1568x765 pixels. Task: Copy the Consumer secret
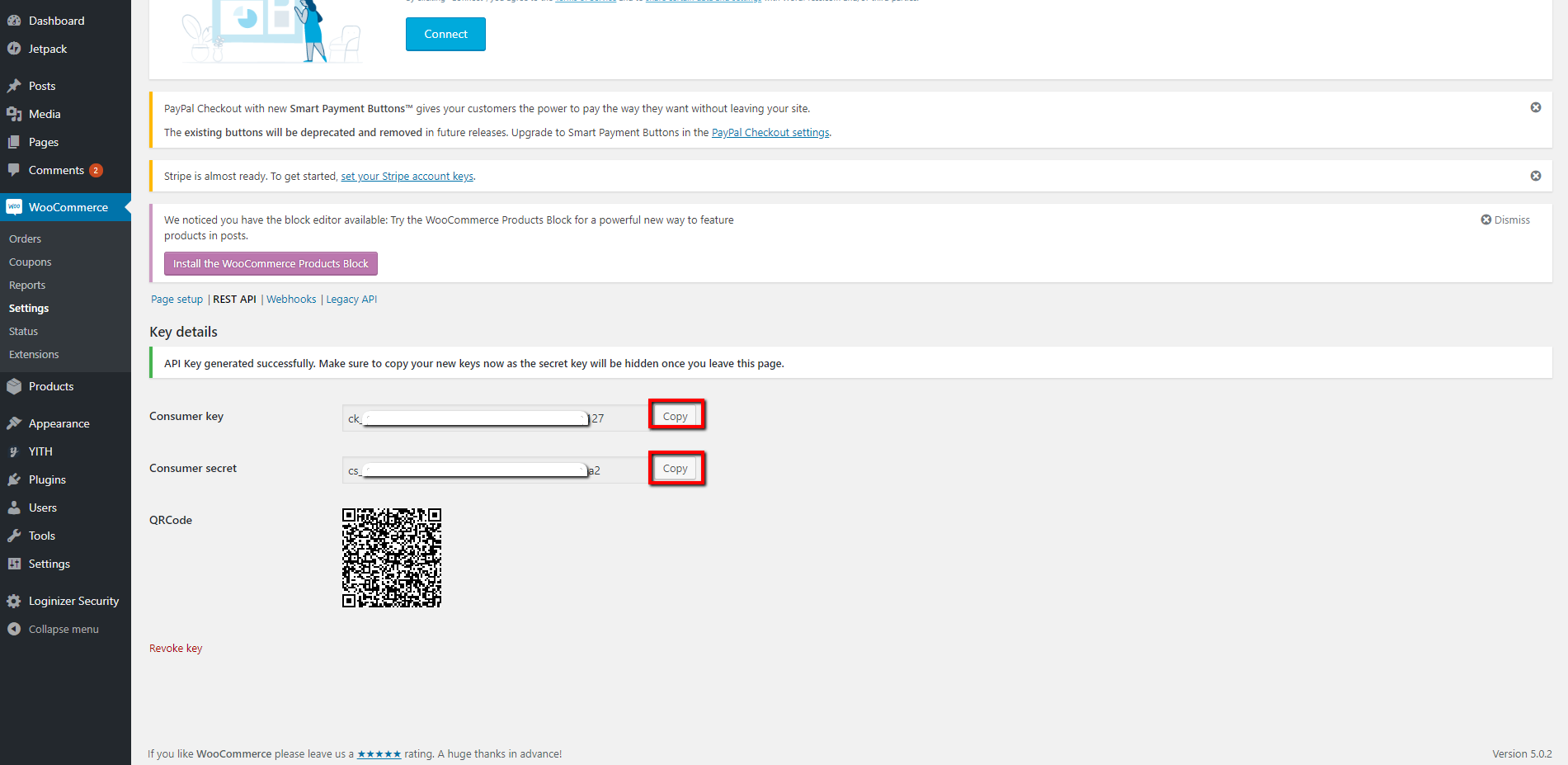675,468
